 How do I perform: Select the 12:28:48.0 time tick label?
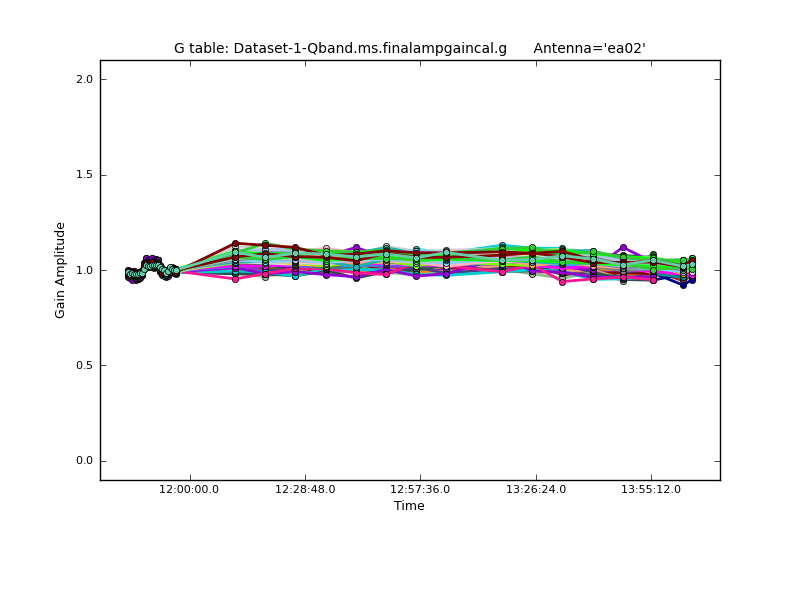pyautogui.click(x=305, y=489)
